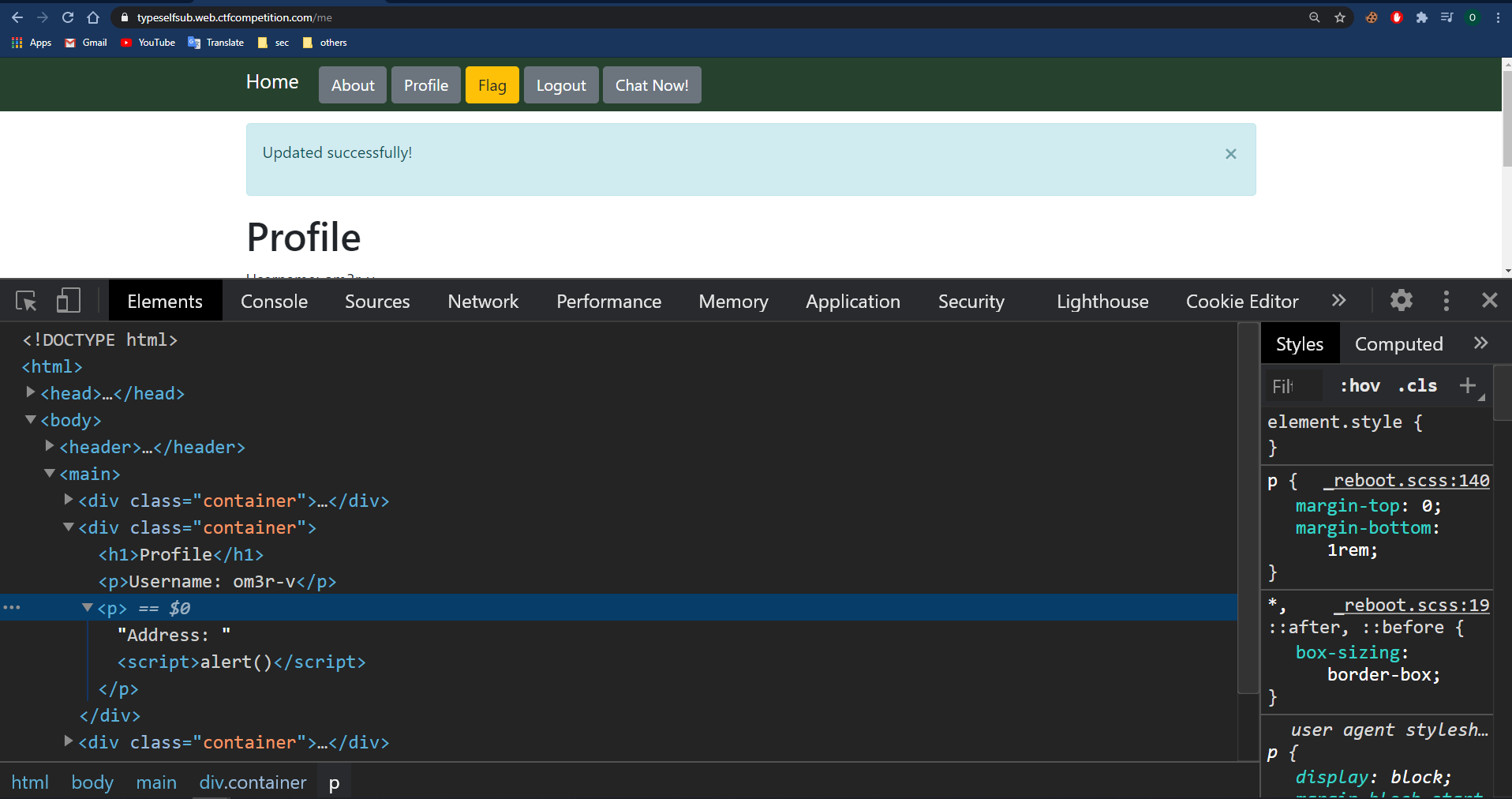
Task: Switch to the Computed pane tab
Action: click(x=1398, y=343)
